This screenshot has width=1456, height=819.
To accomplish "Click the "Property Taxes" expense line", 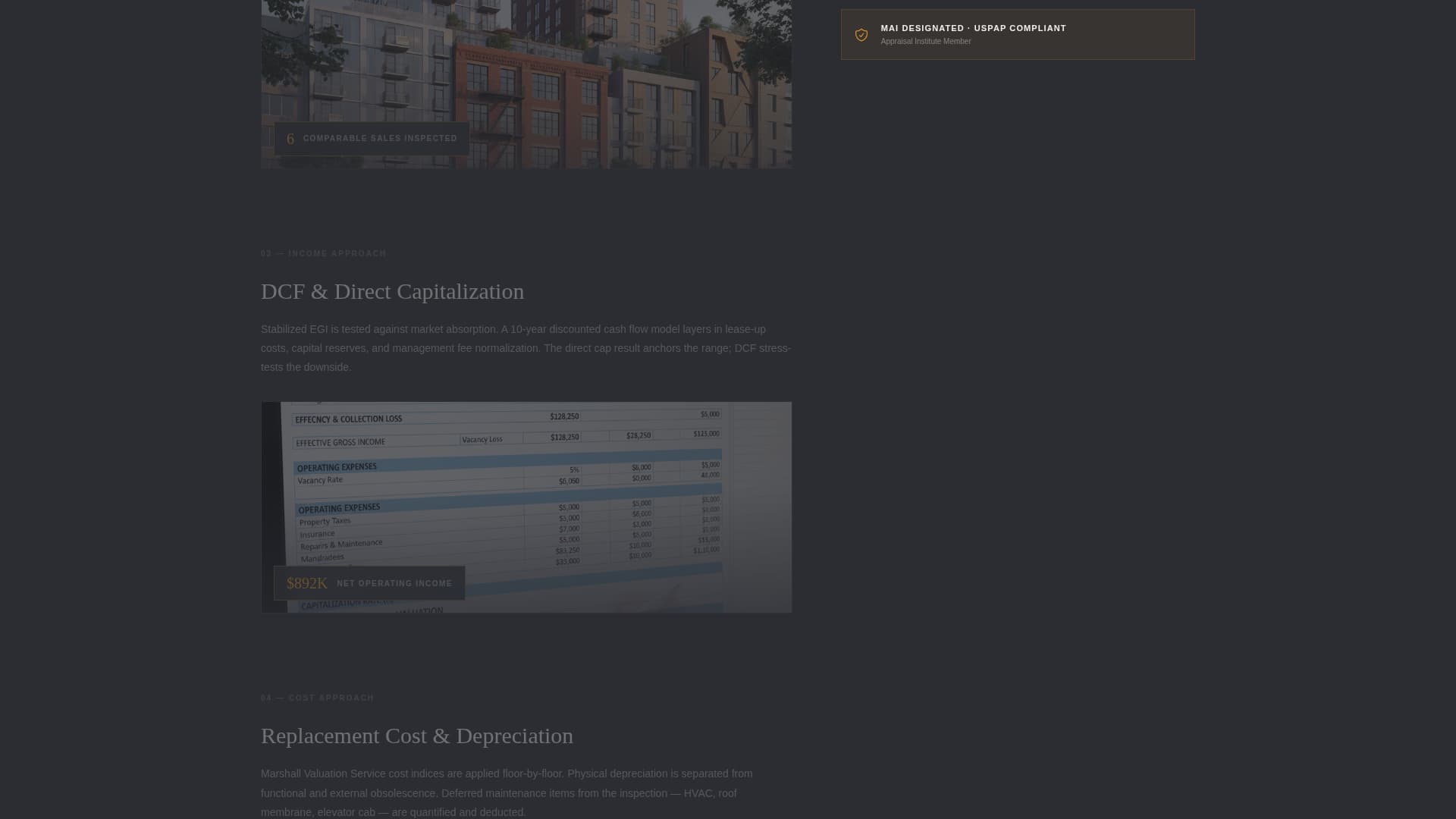I will coord(325,521).
